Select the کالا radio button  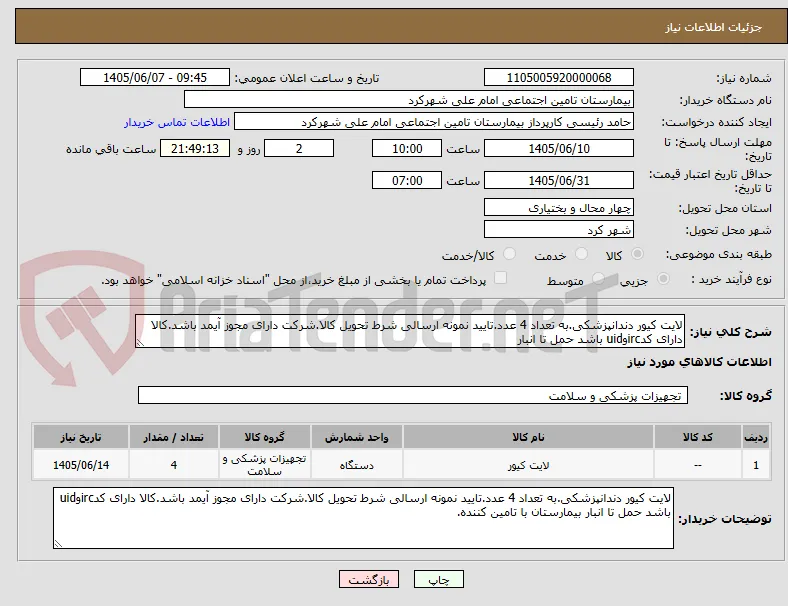point(637,254)
